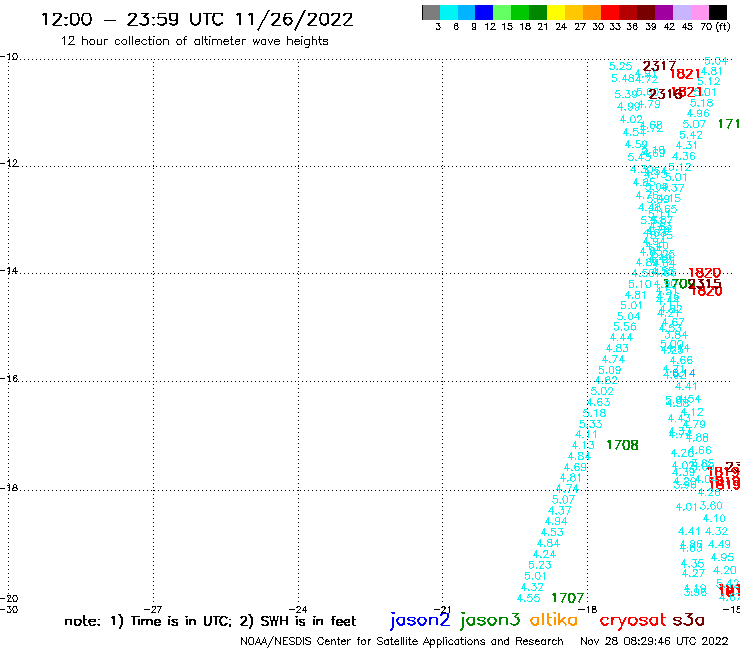Click the black swatch ending the legend
Image resolution: width=740 pixels, height=650 pixels.
718,12
